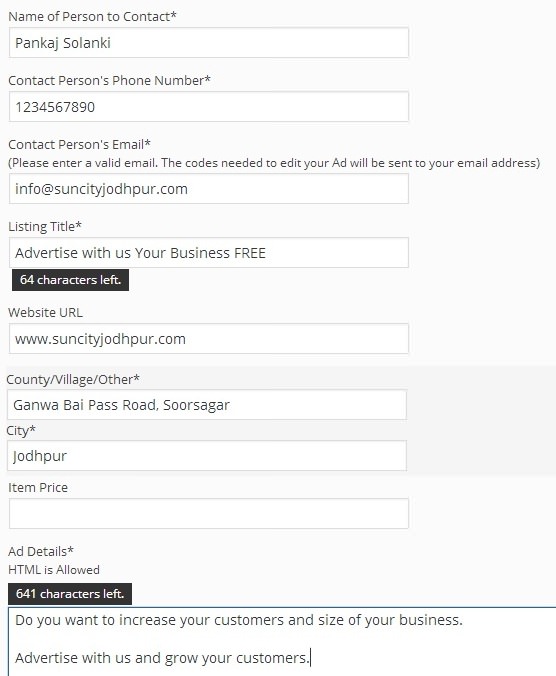
Task: Focus the phone number field showing 1234567890
Action: [x=209, y=106]
